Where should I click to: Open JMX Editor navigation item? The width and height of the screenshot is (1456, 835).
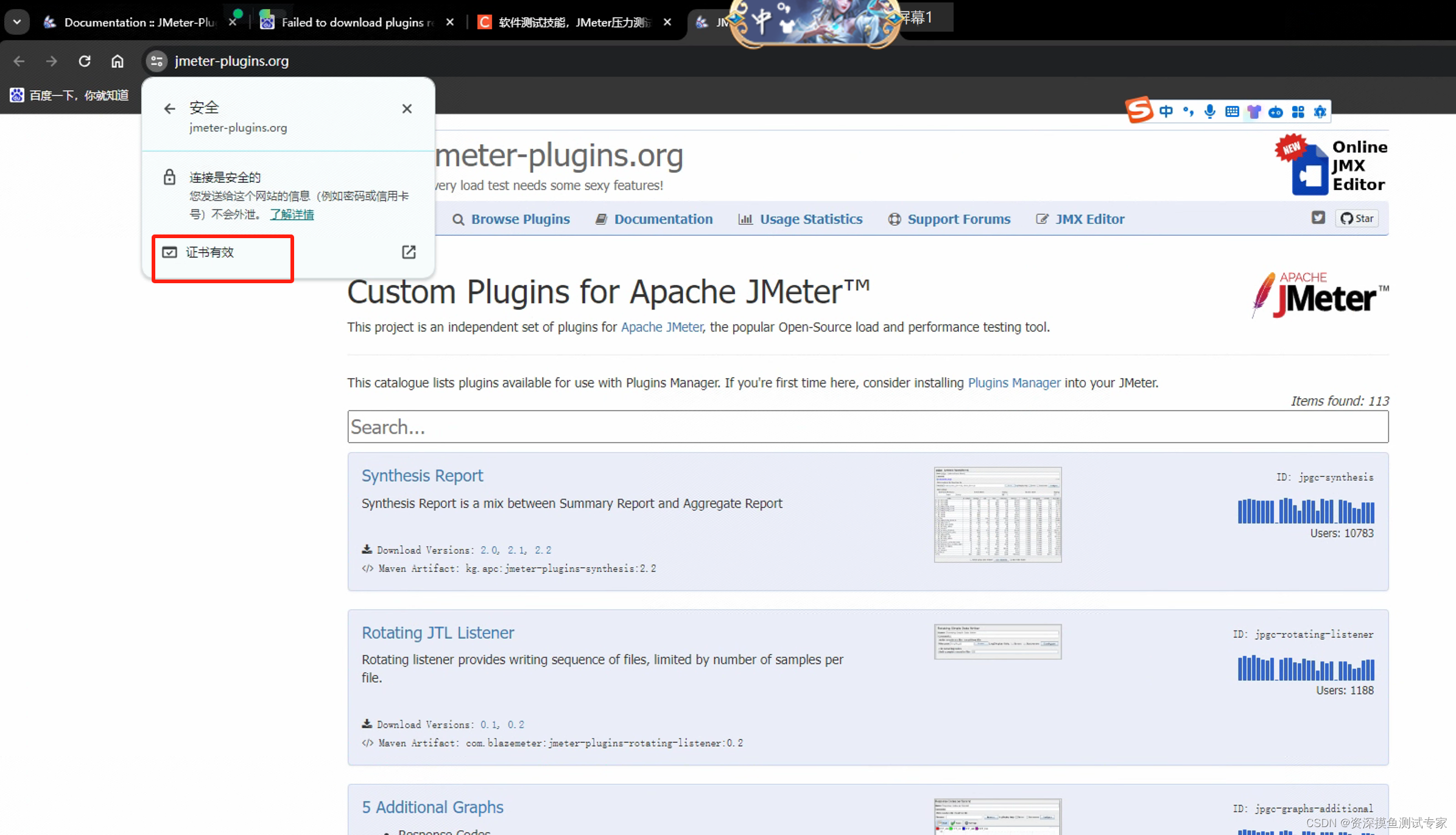tap(1080, 219)
